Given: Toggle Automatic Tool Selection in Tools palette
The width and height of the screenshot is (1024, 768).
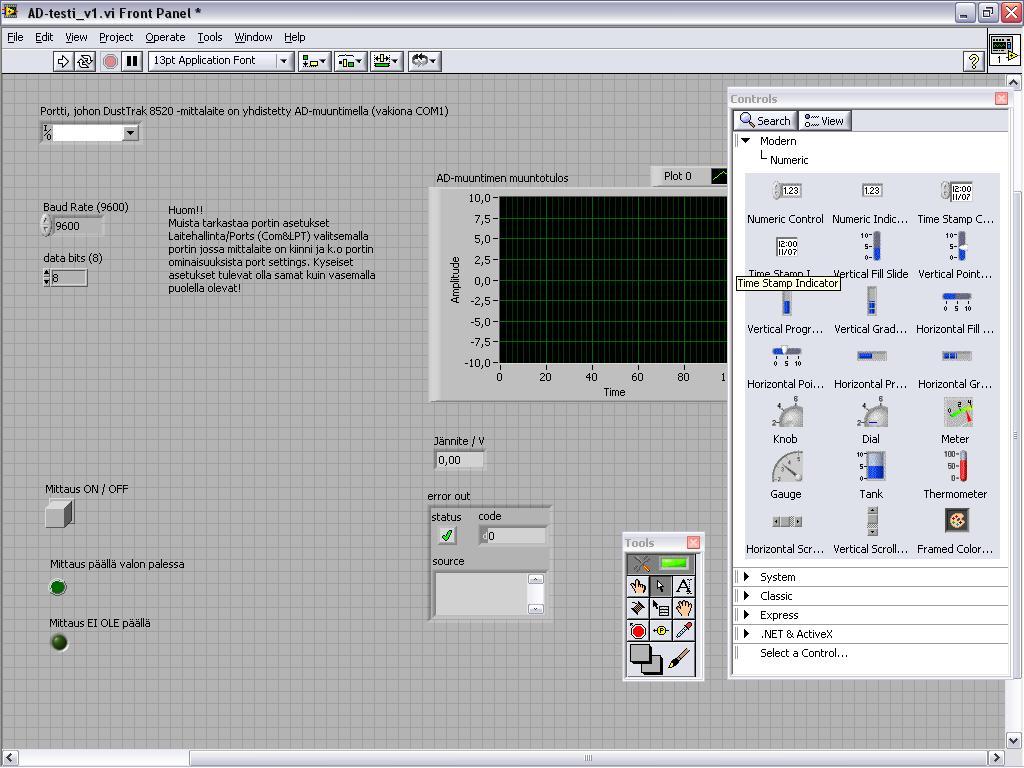Looking at the screenshot, I should tap(660, 564).
